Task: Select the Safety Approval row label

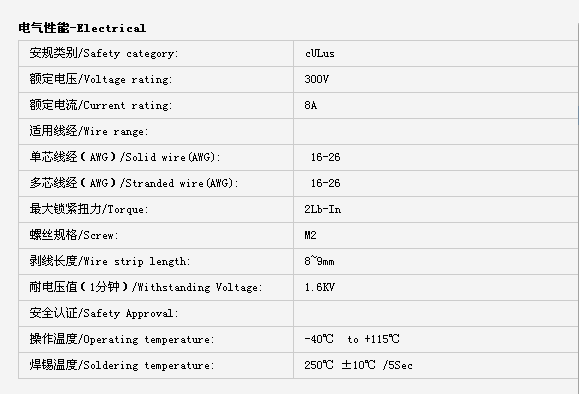Action: [104, 313]
